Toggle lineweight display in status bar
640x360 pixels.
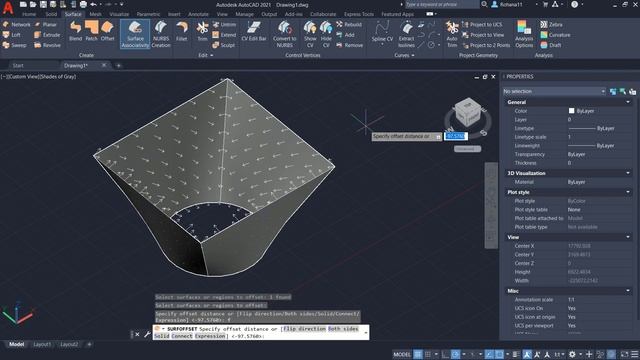tap(516, 354)
